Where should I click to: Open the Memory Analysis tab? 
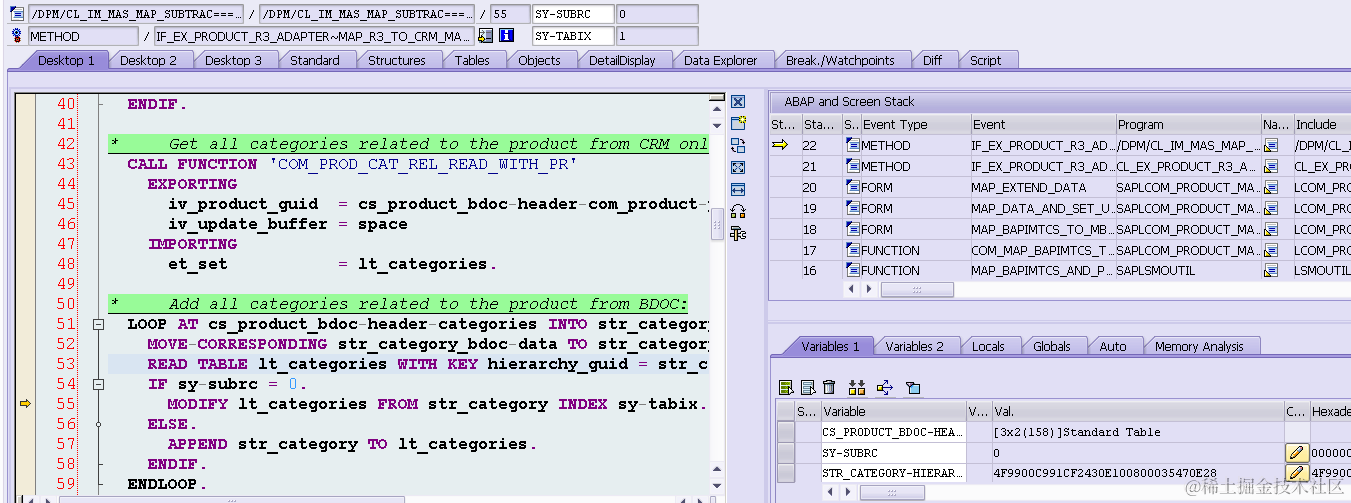click(1199, 346)
